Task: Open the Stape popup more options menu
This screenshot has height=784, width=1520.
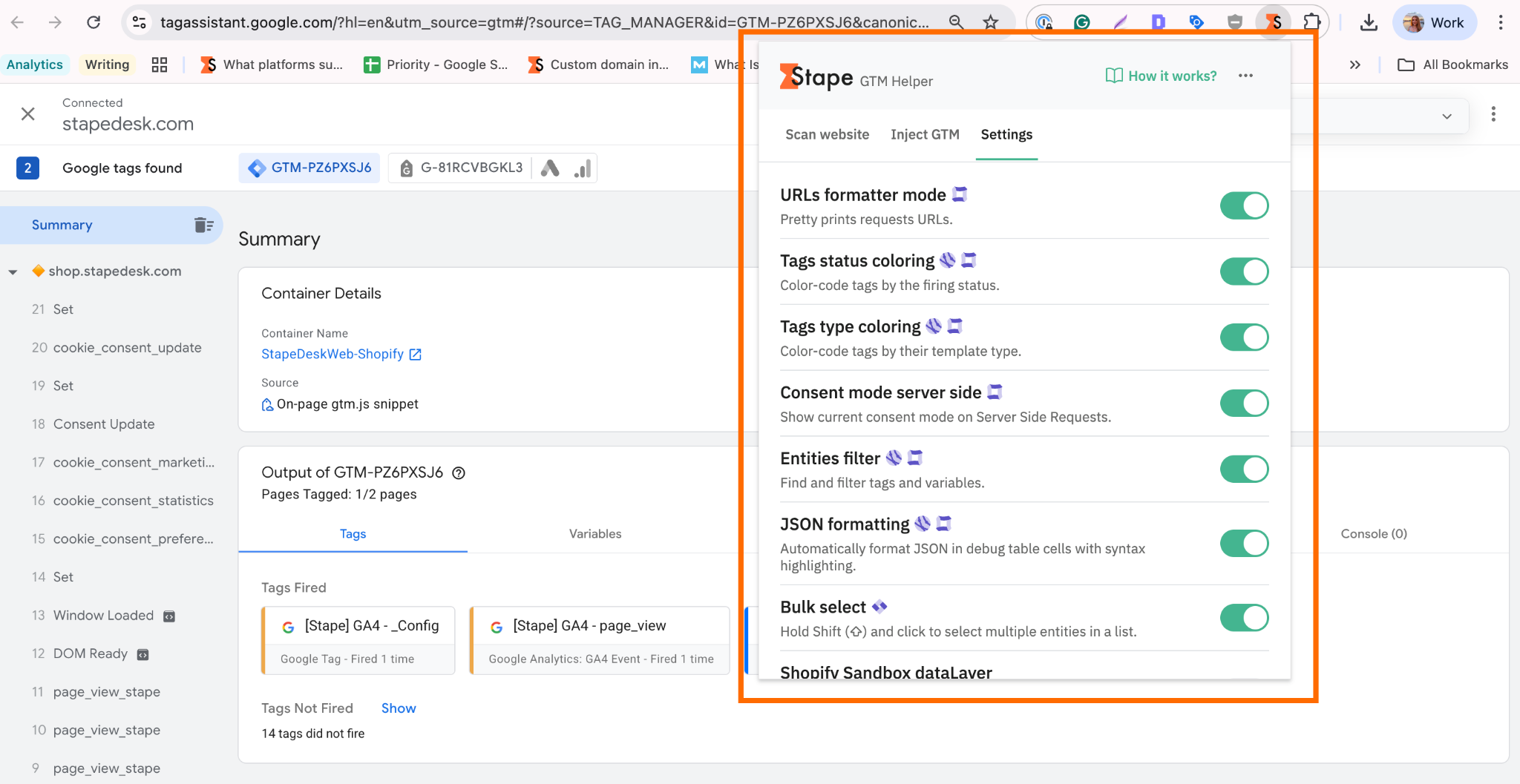Action: pos(1245,76)
